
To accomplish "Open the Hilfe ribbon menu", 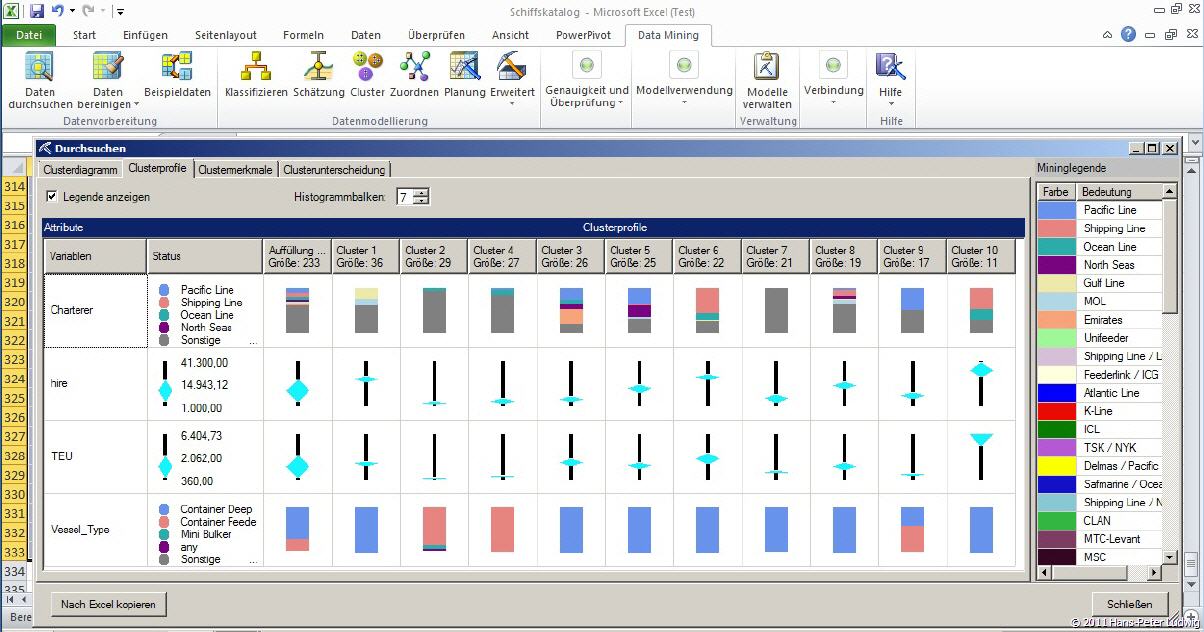I will [x=890, y=79].
